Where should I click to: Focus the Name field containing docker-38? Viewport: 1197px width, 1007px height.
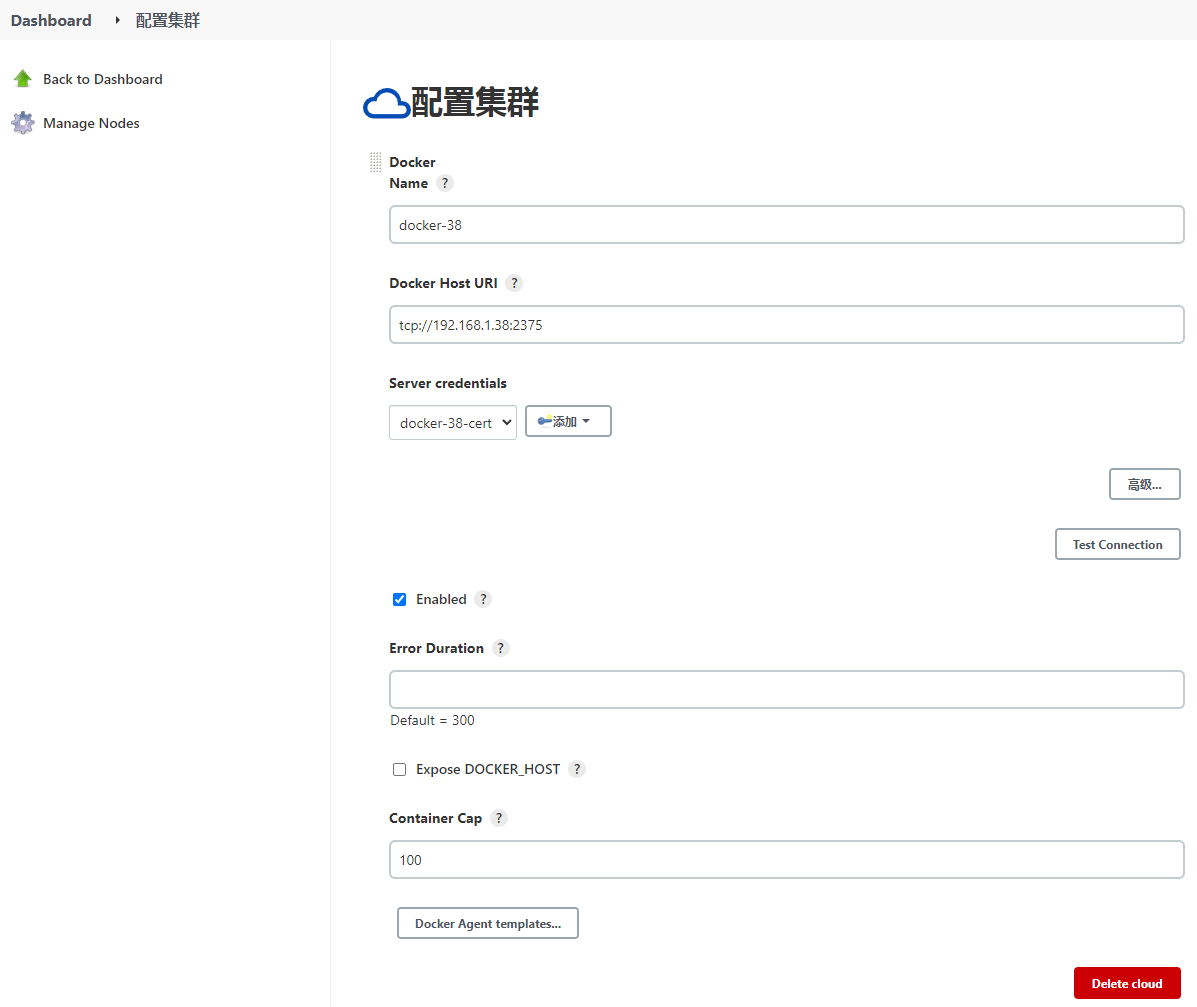[x=786, y=224]
